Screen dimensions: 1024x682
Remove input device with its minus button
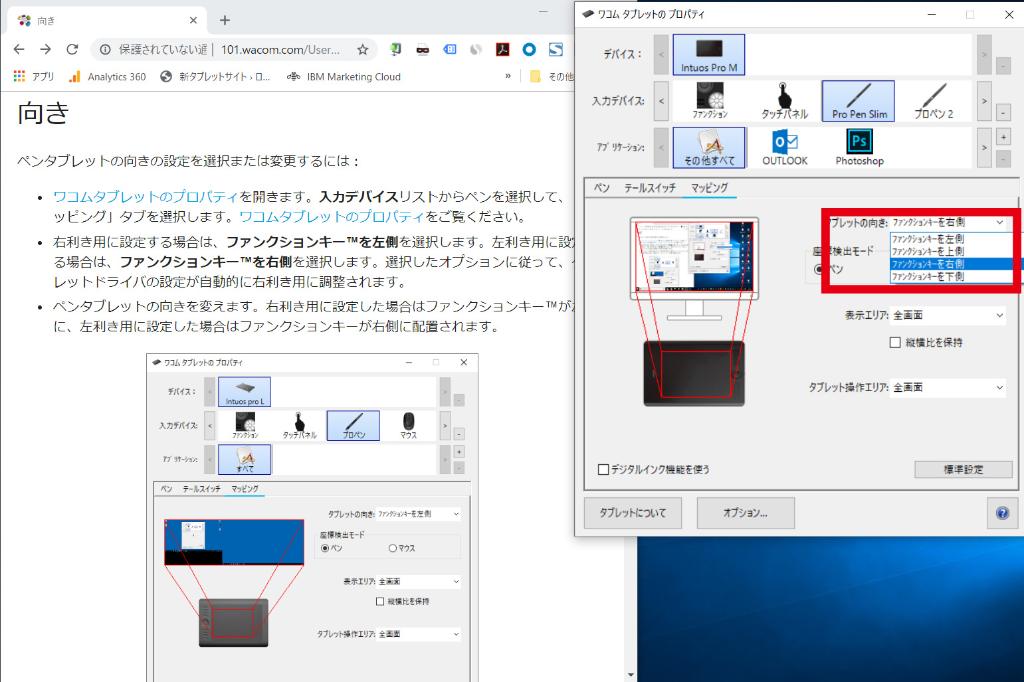point(1003,112)
